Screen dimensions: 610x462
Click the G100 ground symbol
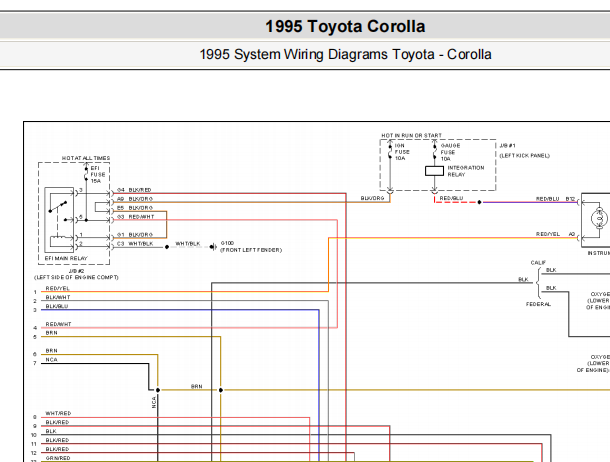pyautogui.click(x=213, y=247)
